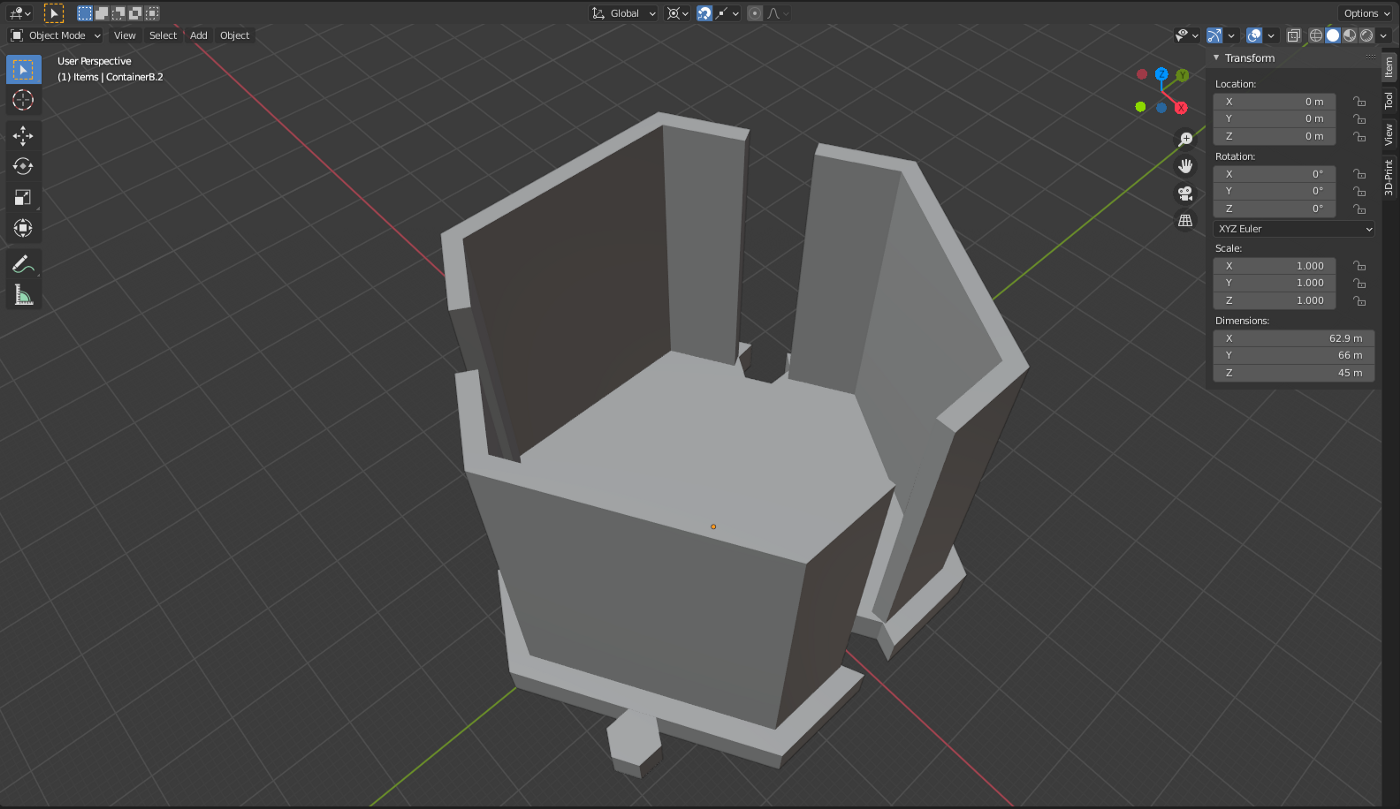Activate the Transform tool
The width and height of the screenshot is (1400, 809).
(22, 227)
